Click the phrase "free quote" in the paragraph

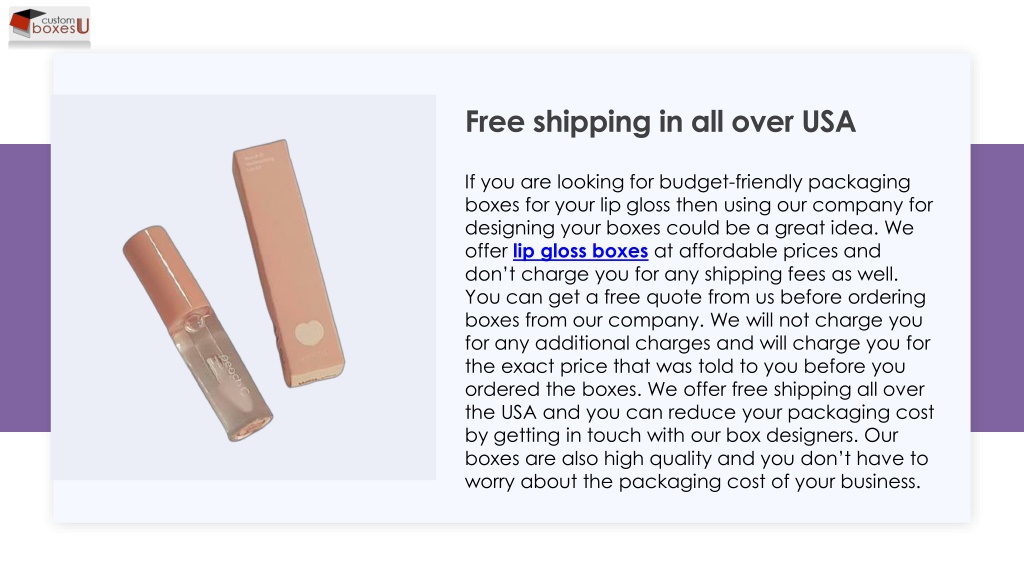coord(653,297)
